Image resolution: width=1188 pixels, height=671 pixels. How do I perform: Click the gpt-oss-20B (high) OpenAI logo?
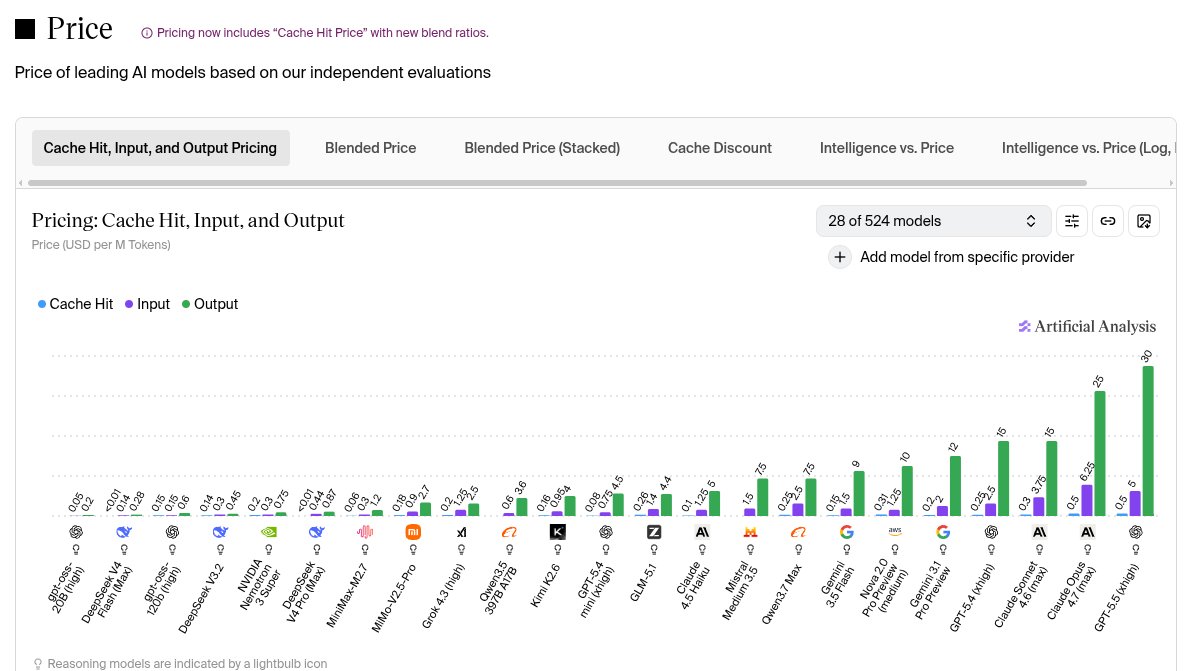tap(76, 532)
